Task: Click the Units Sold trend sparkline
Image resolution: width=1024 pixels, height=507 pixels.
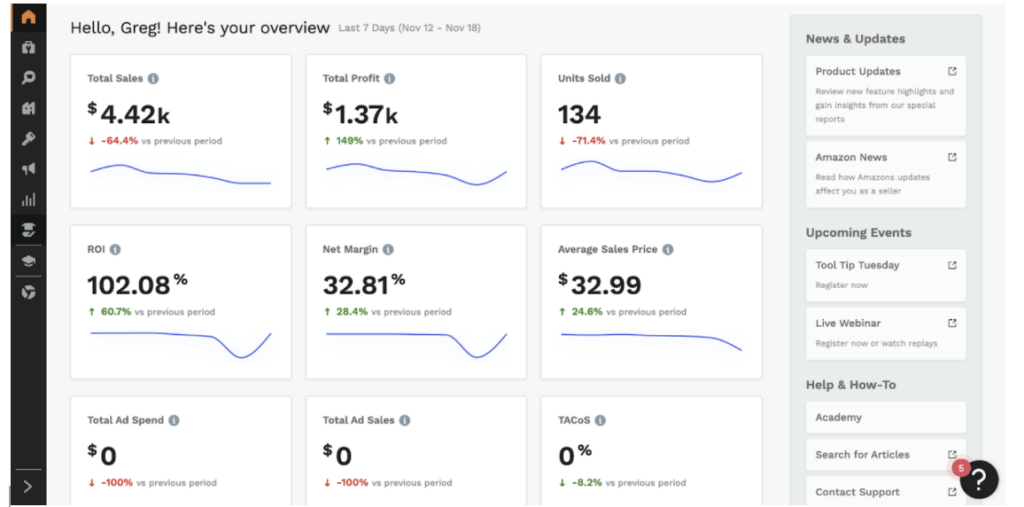Action: click(651, 171)
